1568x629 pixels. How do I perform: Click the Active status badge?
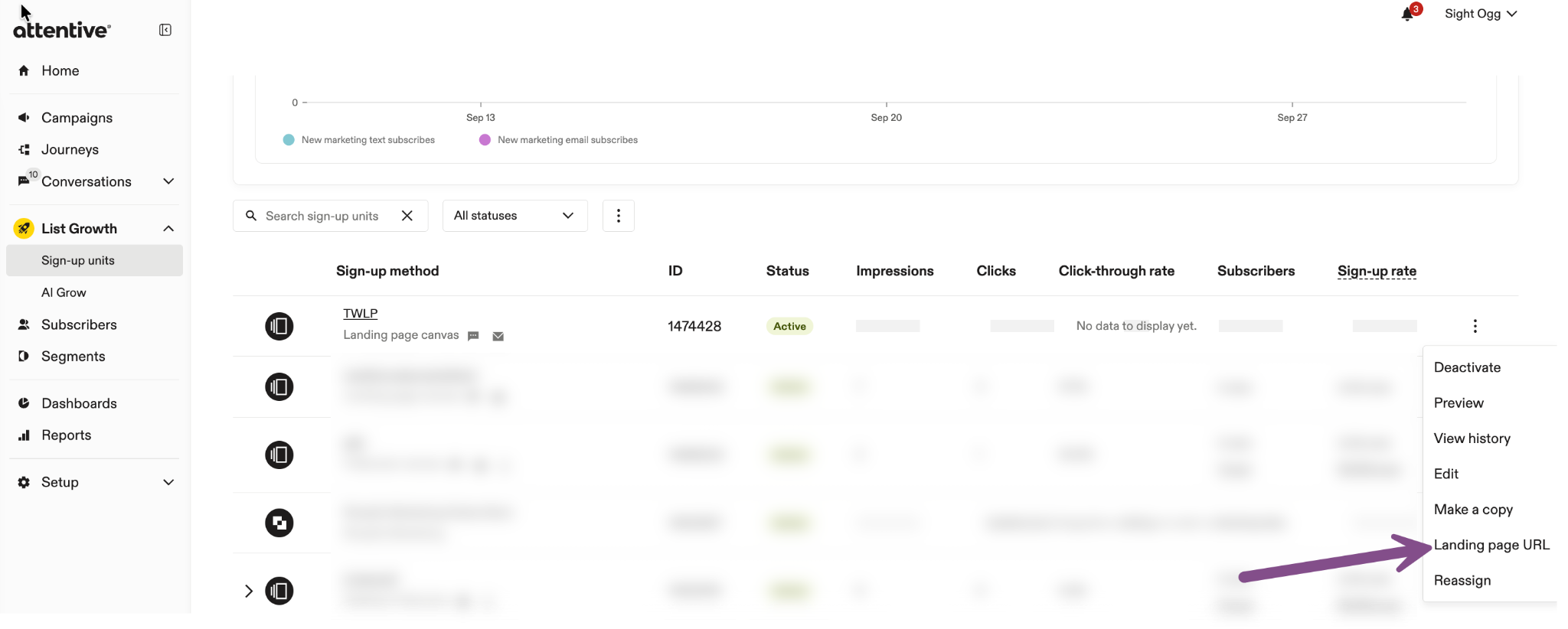(789, 326)
